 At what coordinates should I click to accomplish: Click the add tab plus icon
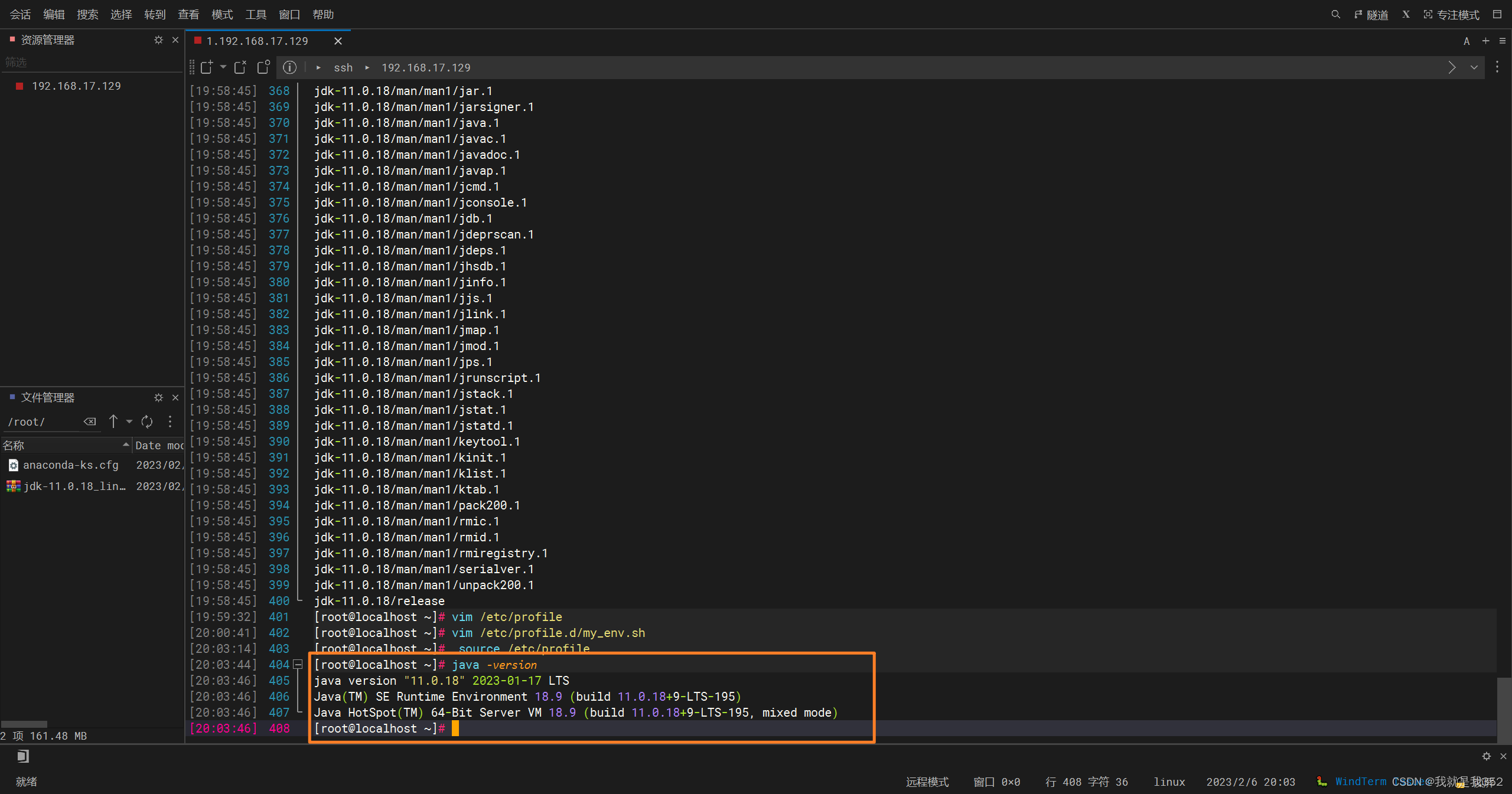(1485, 41)
